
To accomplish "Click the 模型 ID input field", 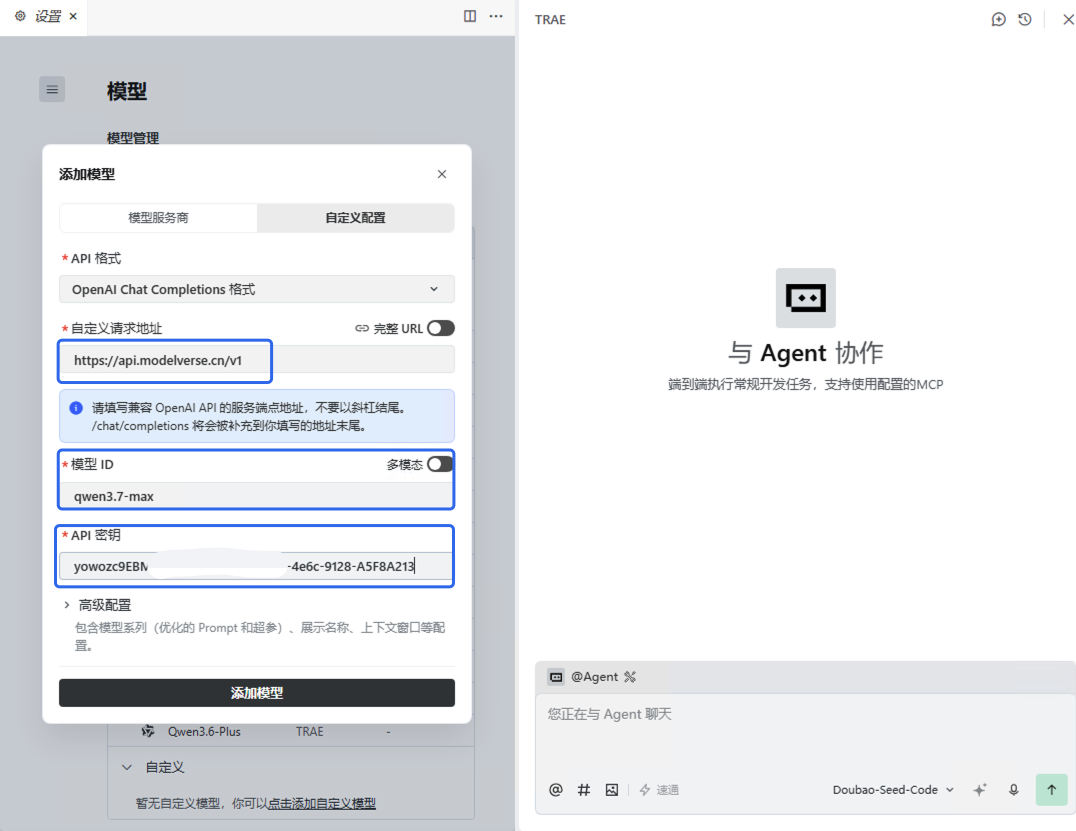I will tap(257, 496).
